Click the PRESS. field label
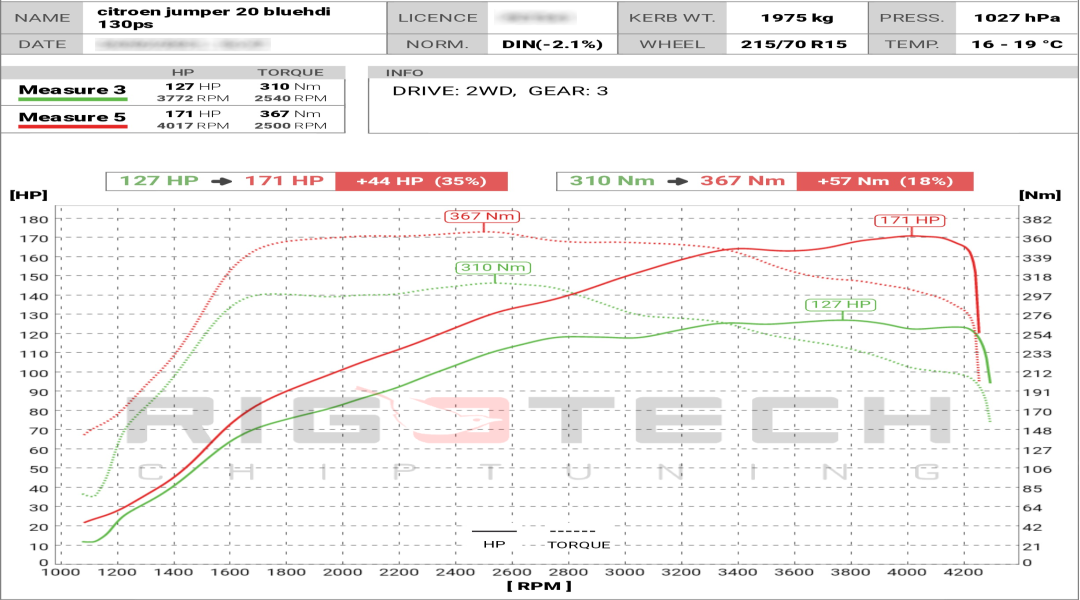Viewport: 1080px width, 600px height. click(912, 18)
